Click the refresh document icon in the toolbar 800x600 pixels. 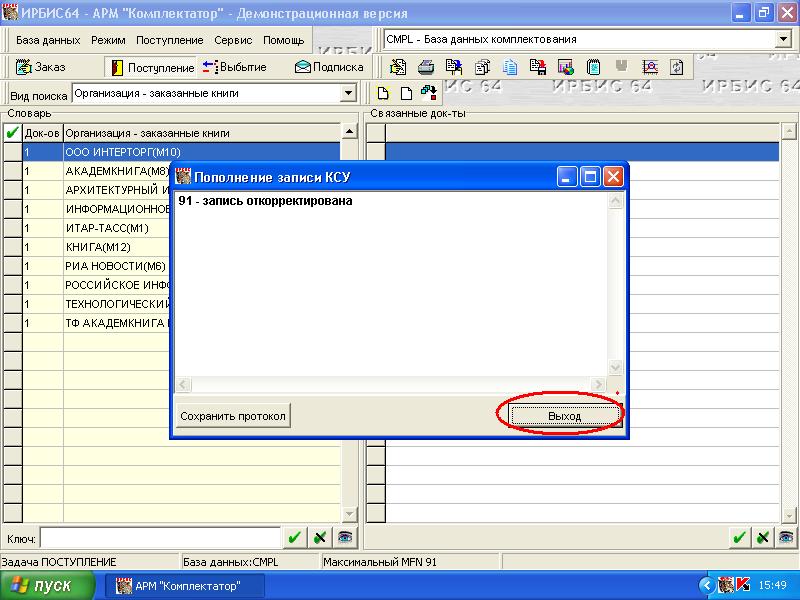678,67
